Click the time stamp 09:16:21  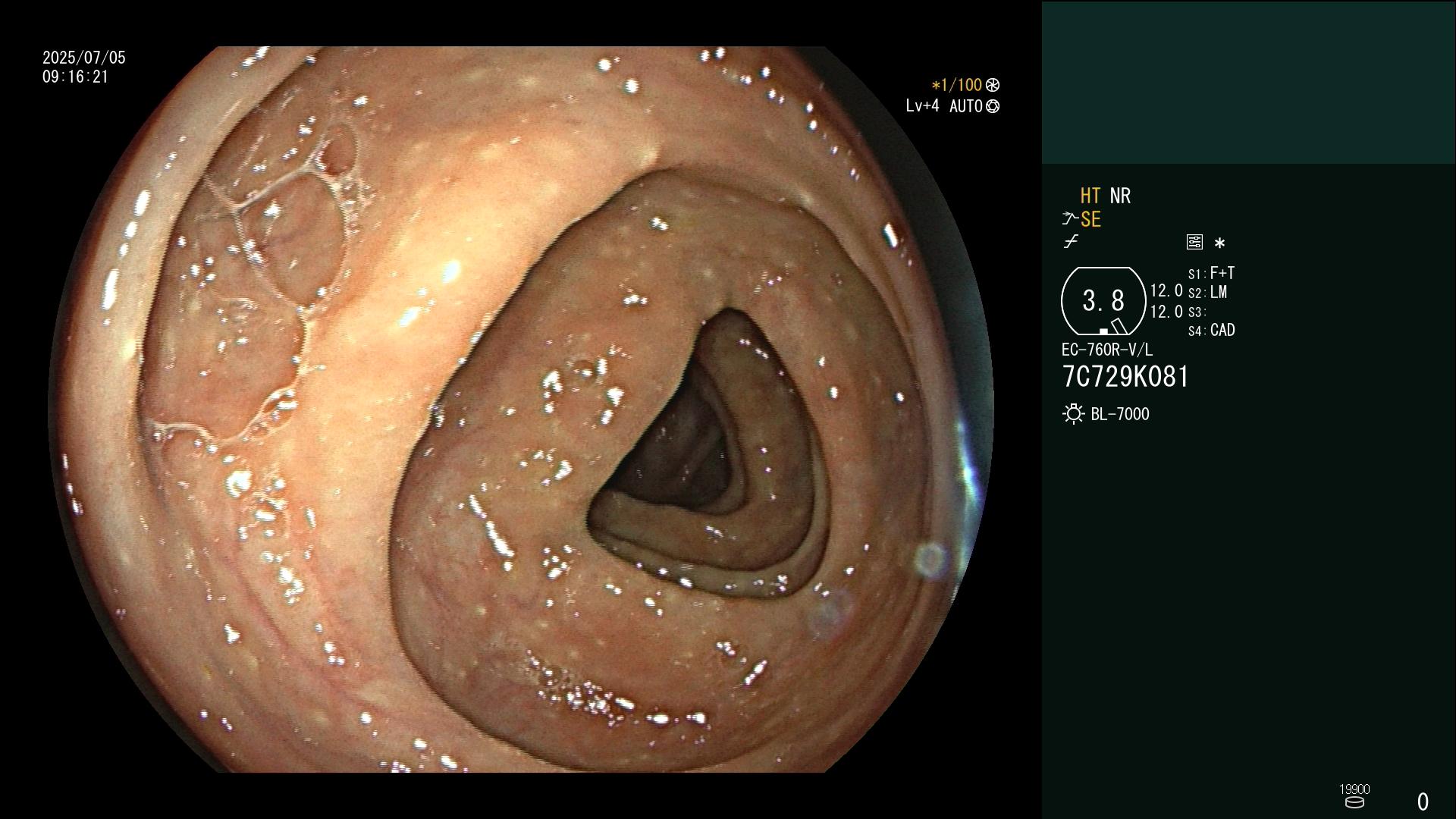[x=76, y=77]
